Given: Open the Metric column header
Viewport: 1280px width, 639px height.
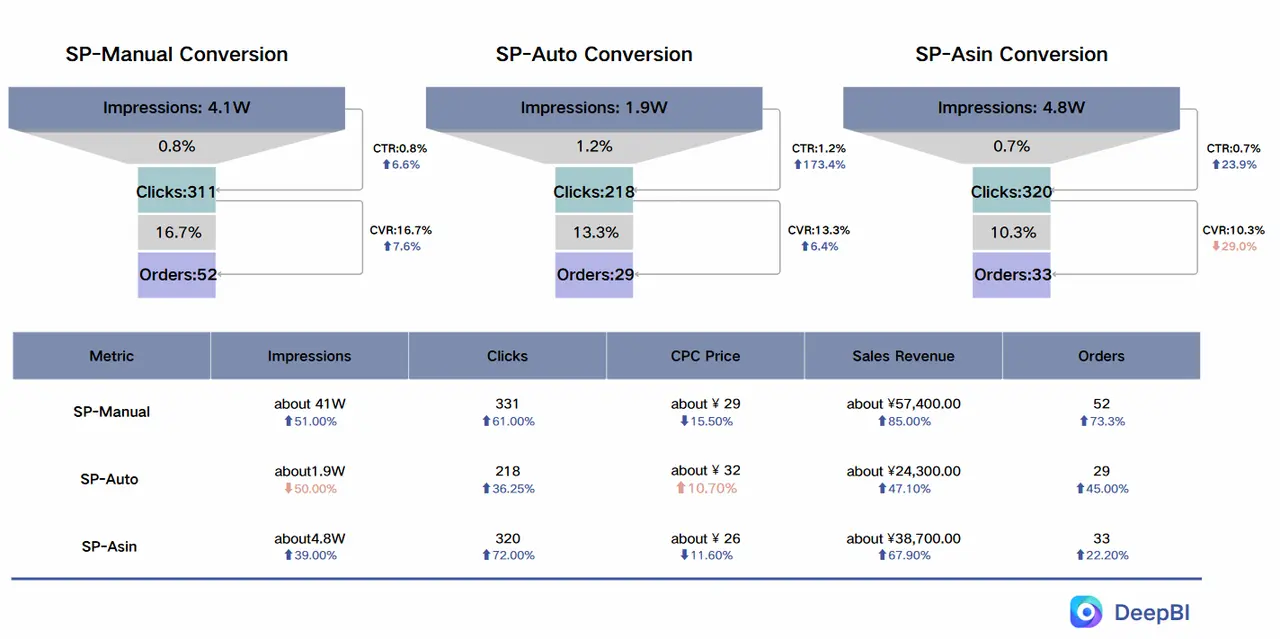Looking at the screenshot, I should pos(111,356).
